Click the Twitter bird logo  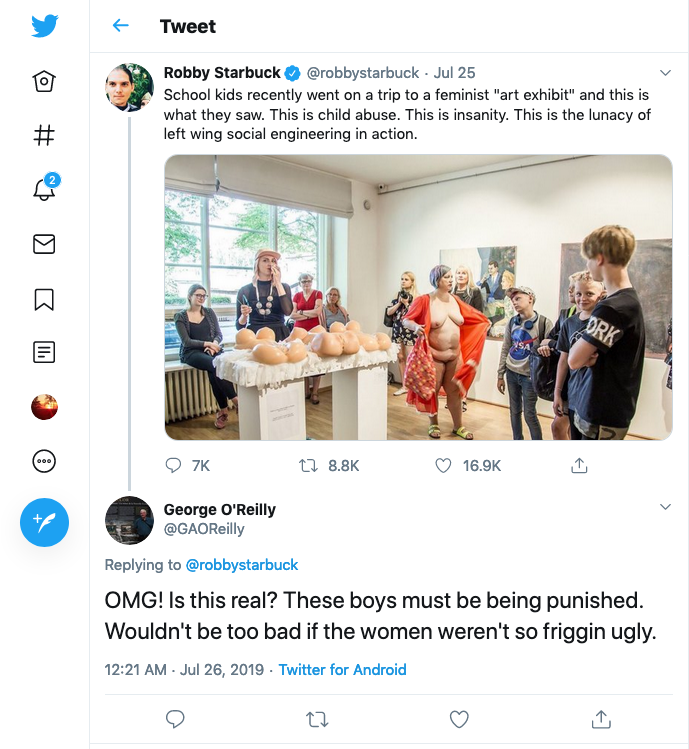[x=44, y=26]
